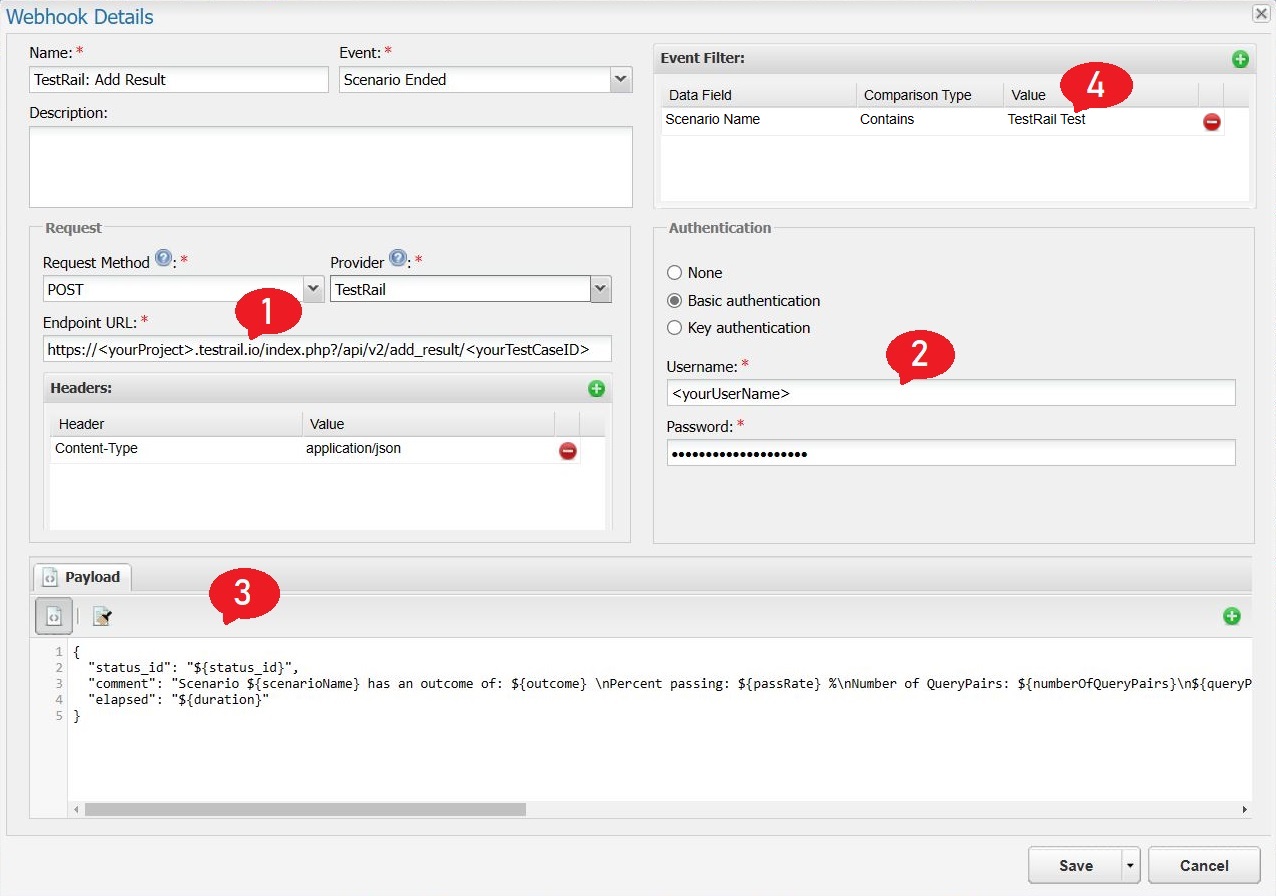This screenshot has width=1276, height=896.
Task: Add a new payload parameter
Action: [1232, 616]
